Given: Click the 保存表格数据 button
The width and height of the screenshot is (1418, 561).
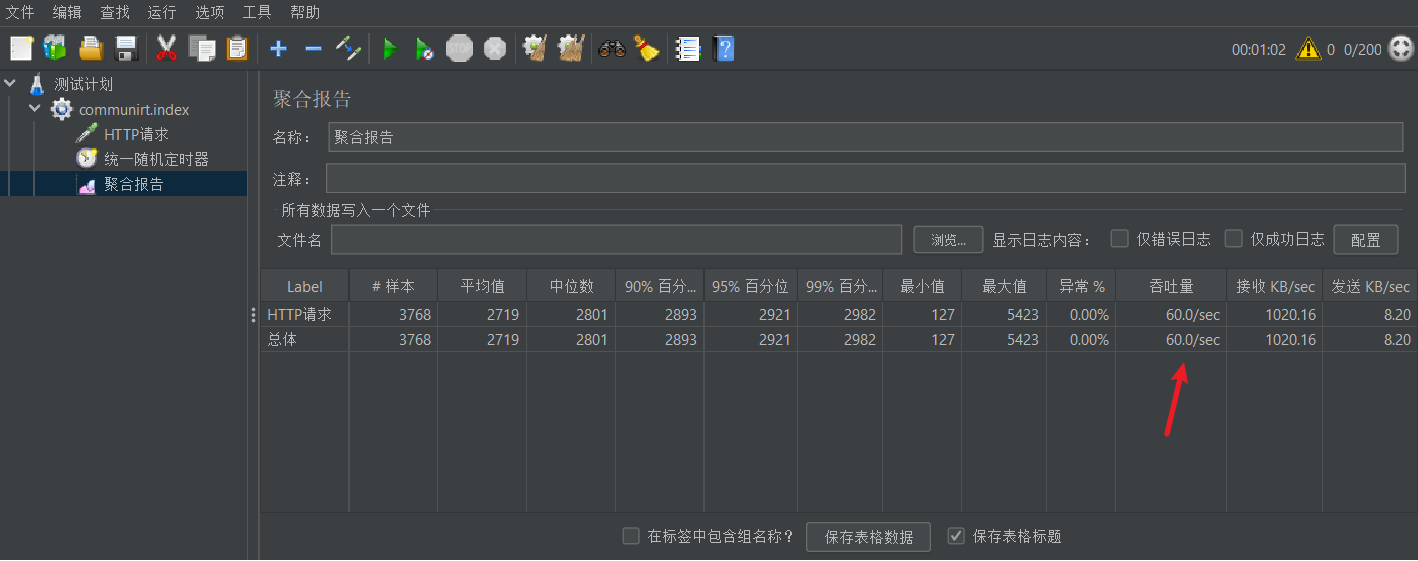Looking at the screenshot, I should (x=869, y=536).
